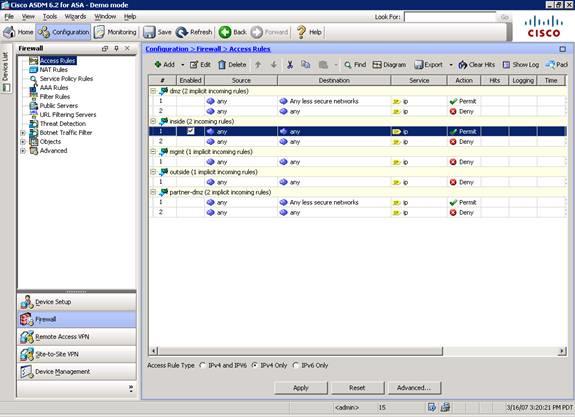575x417 pixels.
Task: Open Public Servers in Firewall tree
Action: (59, 106)
